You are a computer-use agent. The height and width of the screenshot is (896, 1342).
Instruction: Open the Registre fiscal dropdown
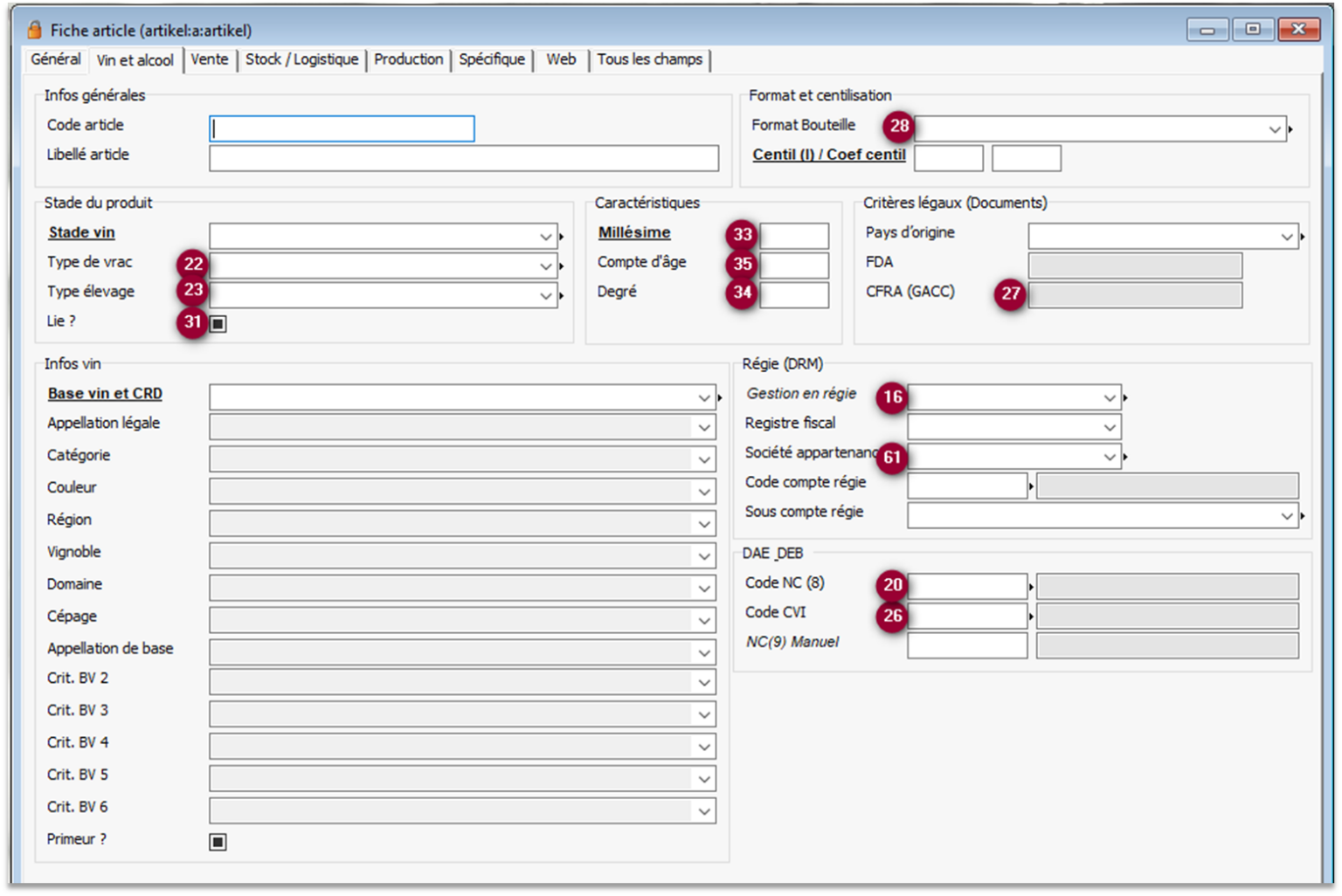click(1109, 427)
